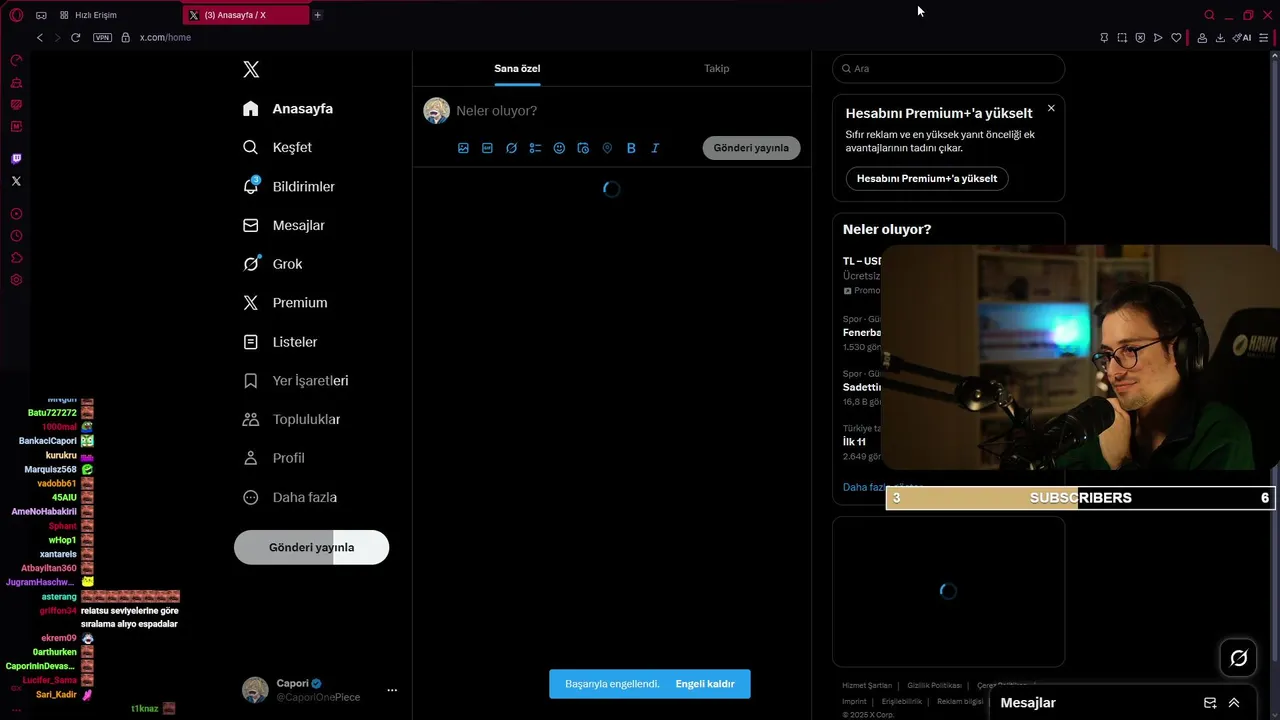Open Anasayfa home in X sidebar
Screen dimensions: 1280x720
tap(288, 108)
